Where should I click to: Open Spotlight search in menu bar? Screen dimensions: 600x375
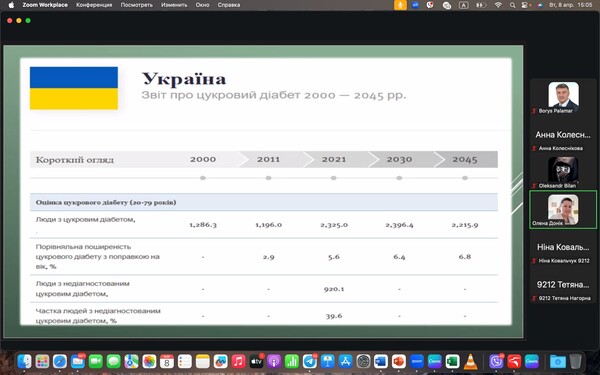512,5
